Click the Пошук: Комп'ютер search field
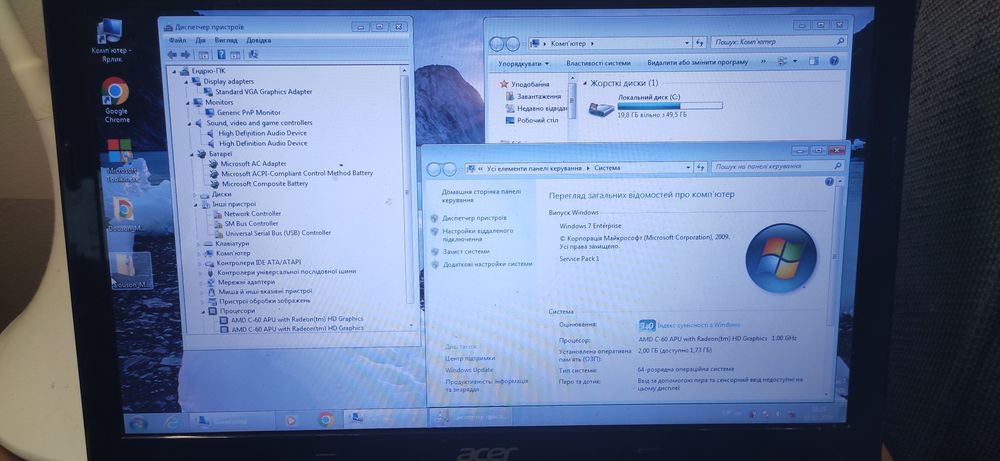 pyautogui.click(x=779, y=42)
